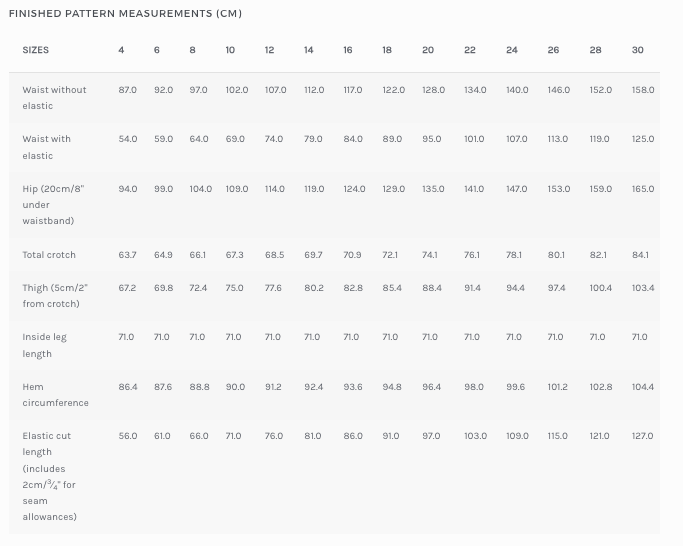The width and height of the screenshot is (683, 546).
Task: Select the Waist with elastic row label
Action: pos(47,147)
